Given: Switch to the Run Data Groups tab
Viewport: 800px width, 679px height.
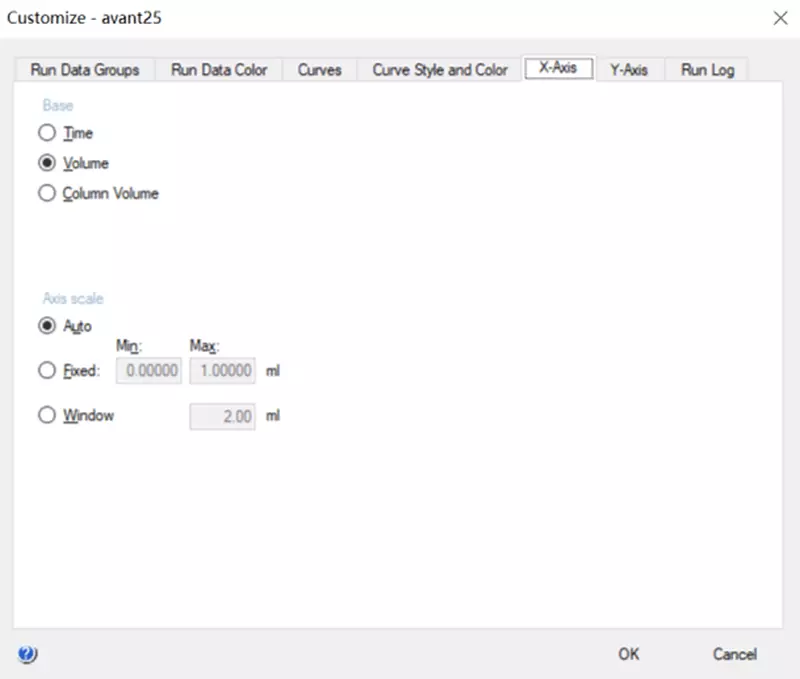Looking at the screenshot, I should [x=85, y=70].
